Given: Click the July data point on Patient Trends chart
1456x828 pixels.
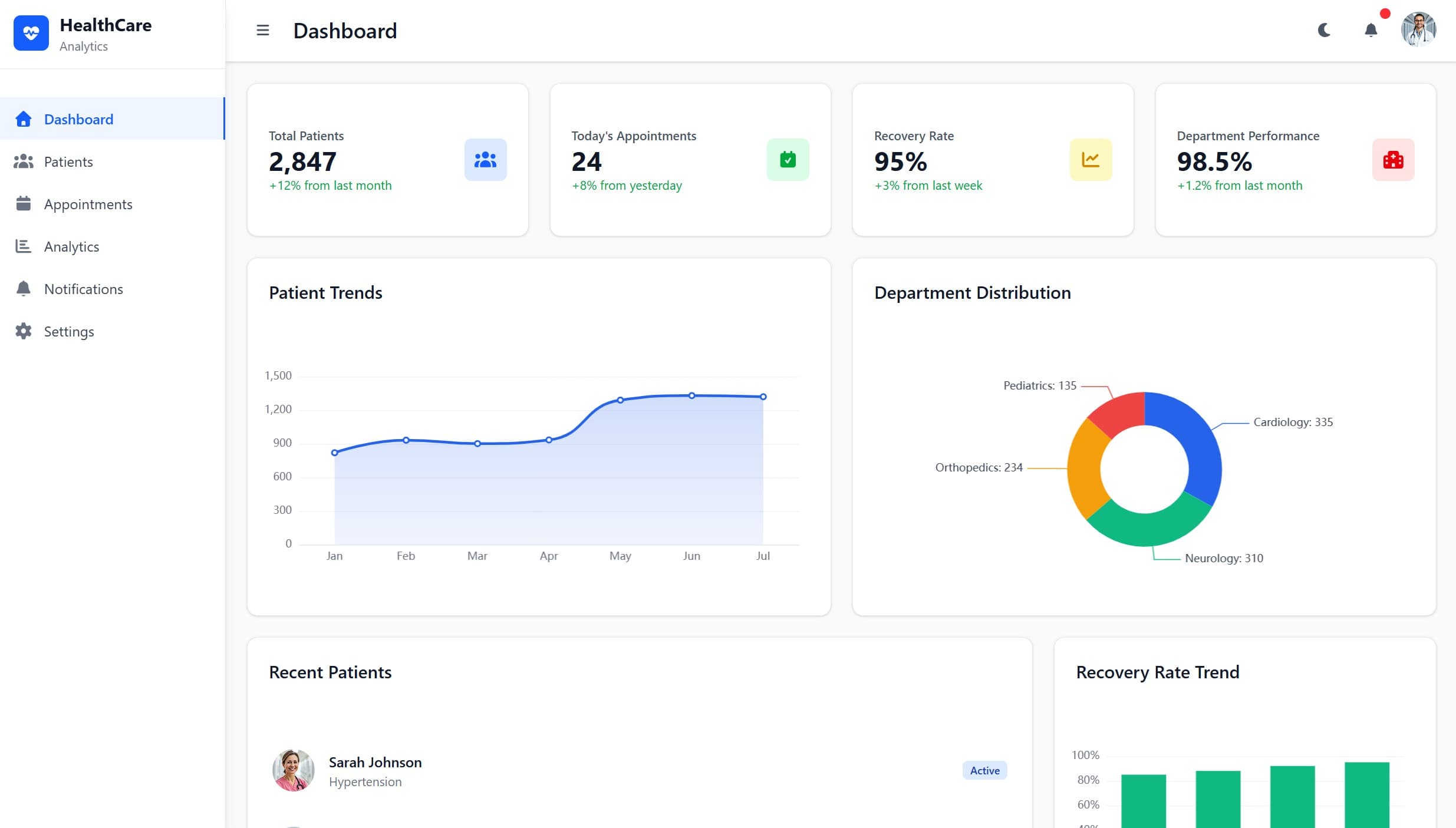Looking at the screenshot, I should [763, 397].
